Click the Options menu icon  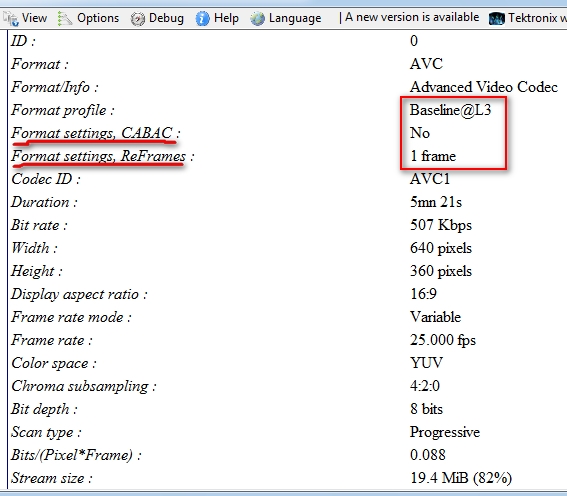pyautogui.click(x=65, y=18)
